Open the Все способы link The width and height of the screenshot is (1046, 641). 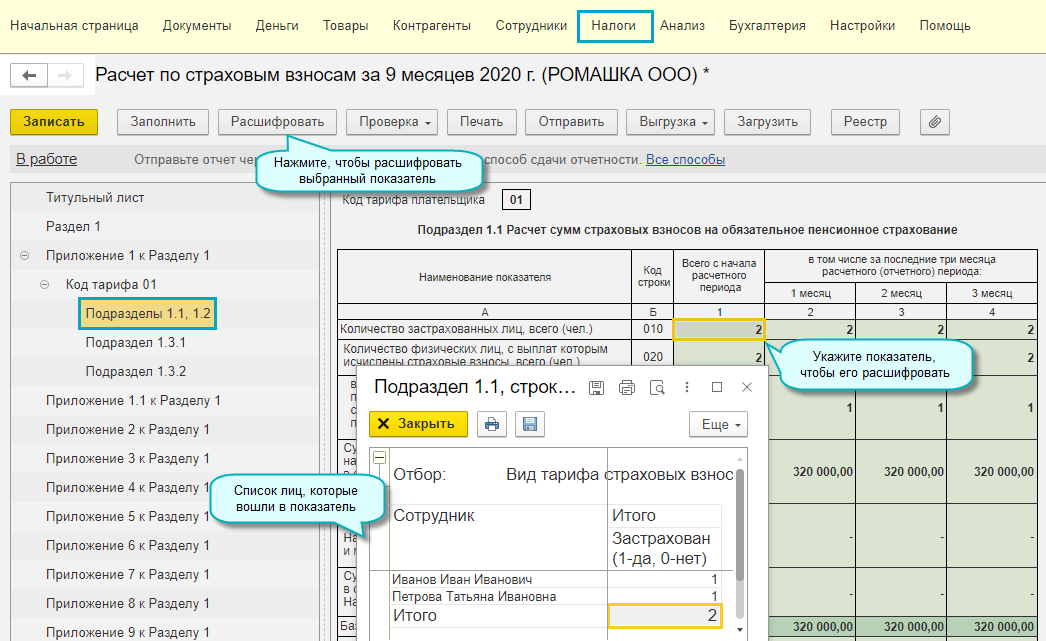click(x=685, y=160)
